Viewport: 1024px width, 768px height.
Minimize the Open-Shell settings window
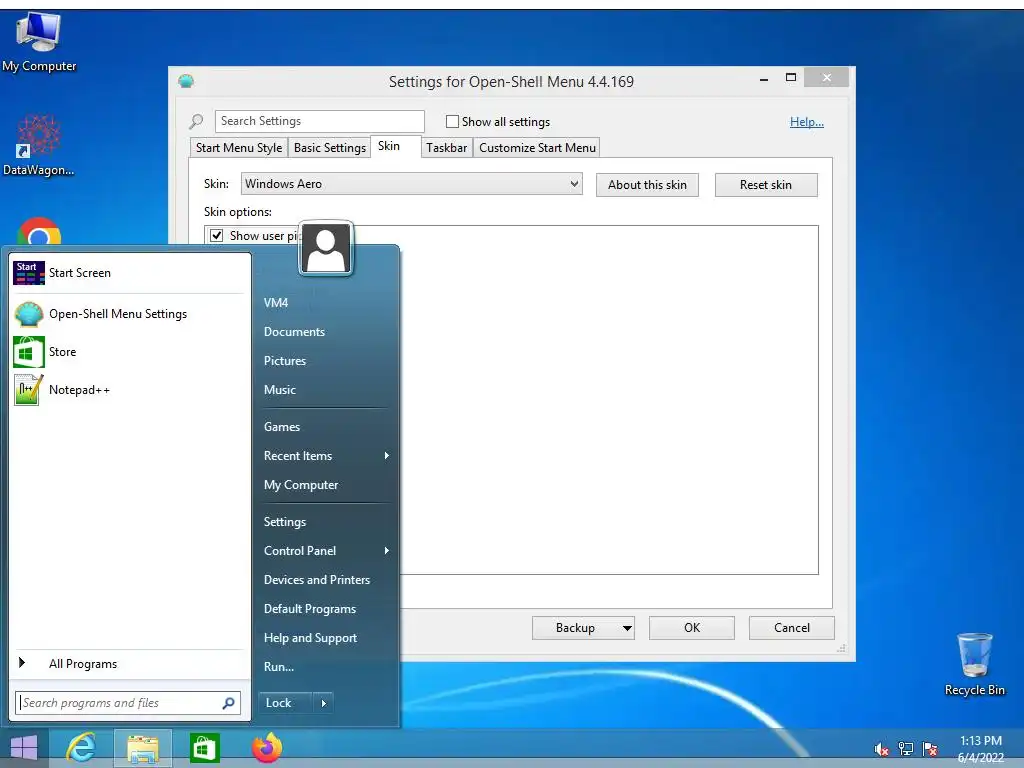(x=764, y=79)
